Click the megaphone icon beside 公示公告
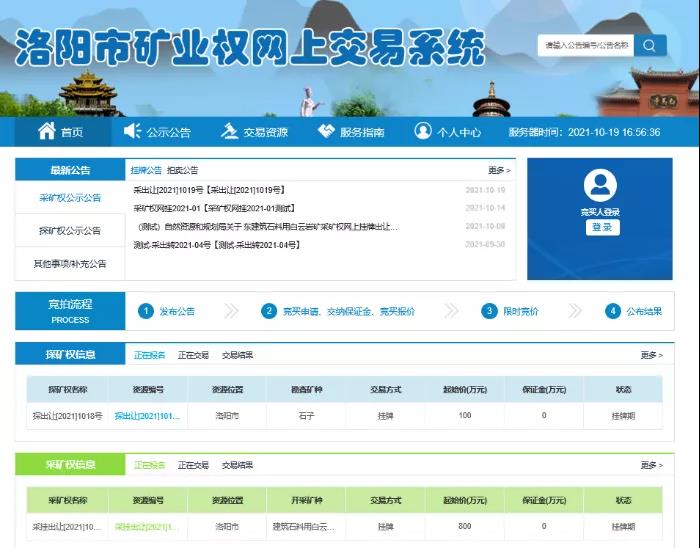 (x=132, y=131)
